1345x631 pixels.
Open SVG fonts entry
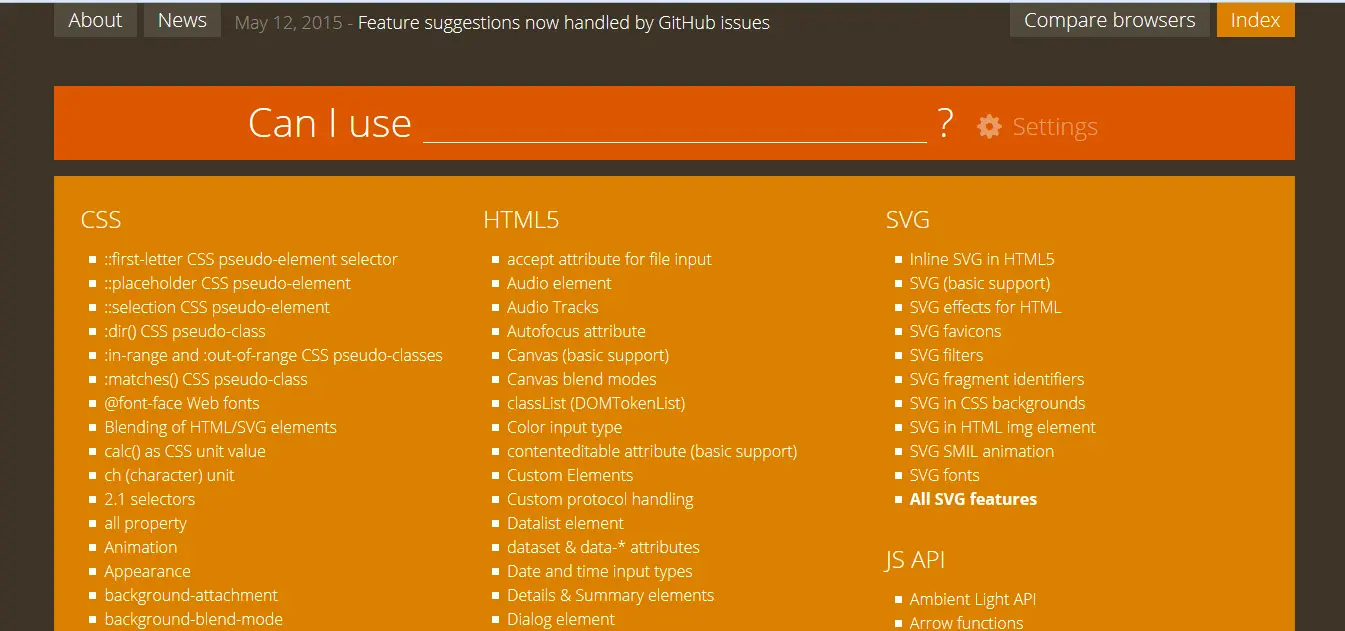click(945, 475)
